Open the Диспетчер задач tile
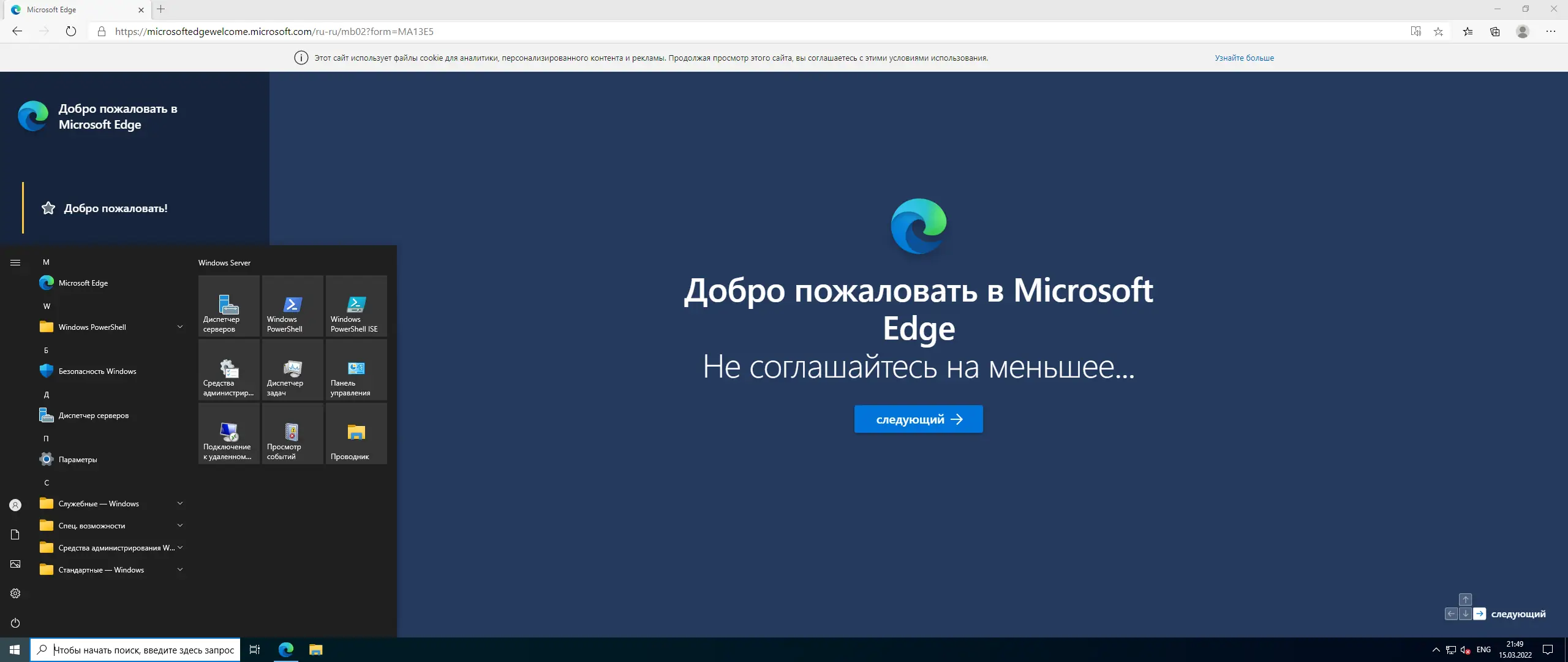 292,370
